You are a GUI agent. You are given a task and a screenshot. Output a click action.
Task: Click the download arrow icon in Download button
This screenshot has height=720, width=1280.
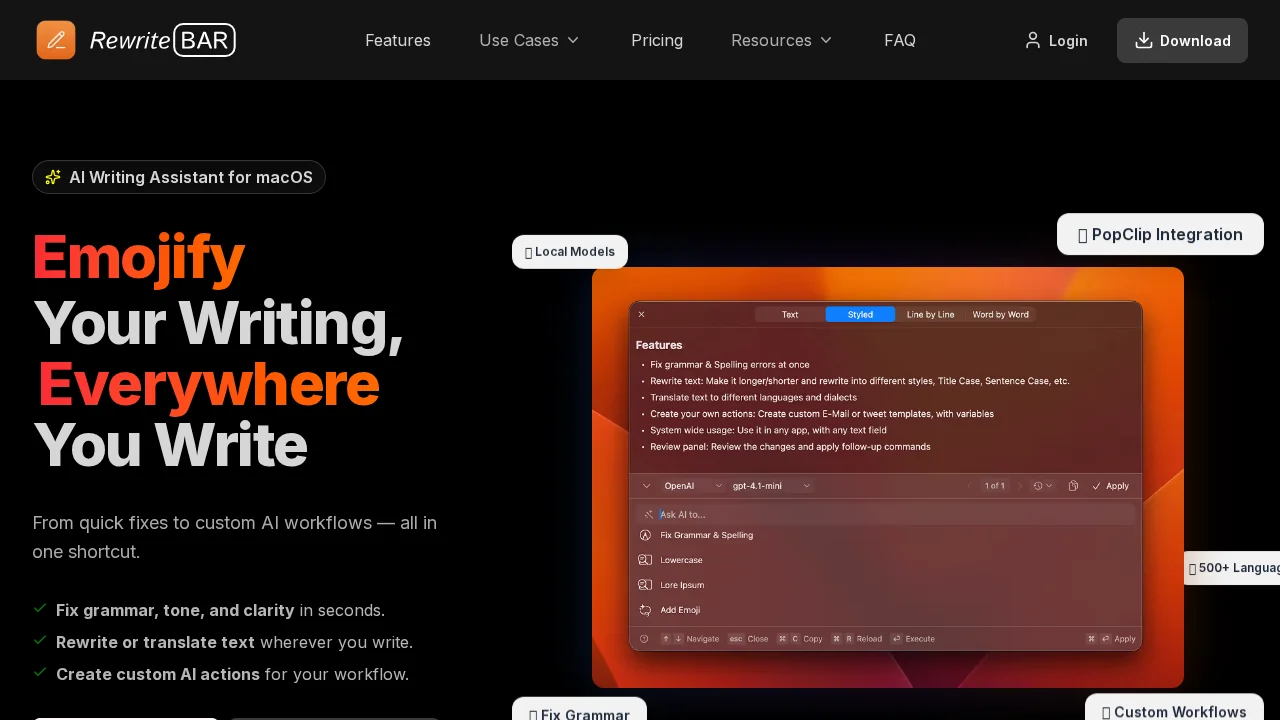pyautogui.click(x=1142, y=40)
